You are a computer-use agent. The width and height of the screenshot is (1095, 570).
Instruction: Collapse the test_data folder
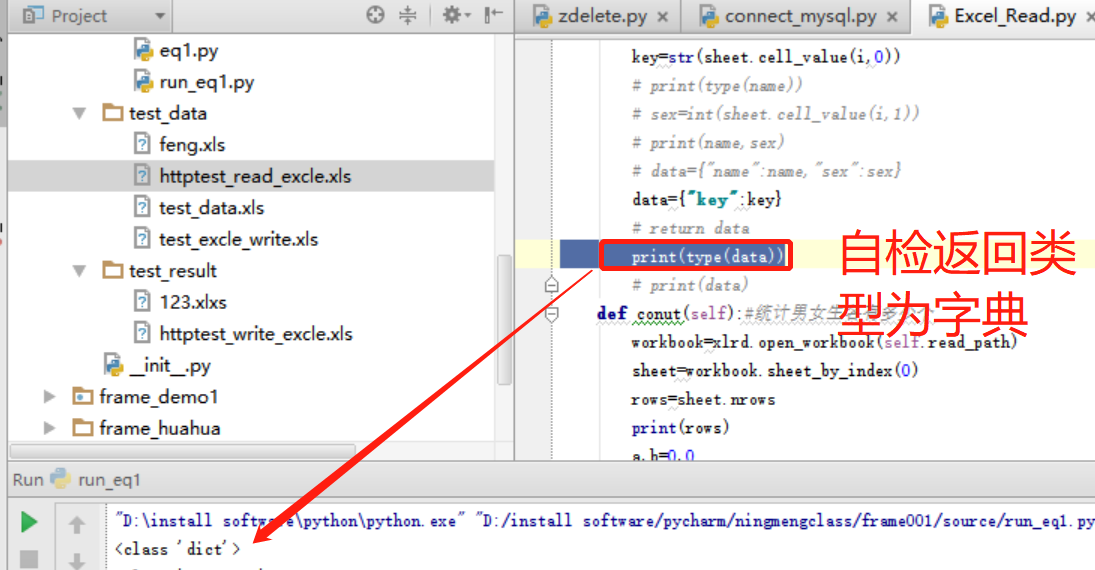click(80, 113)
